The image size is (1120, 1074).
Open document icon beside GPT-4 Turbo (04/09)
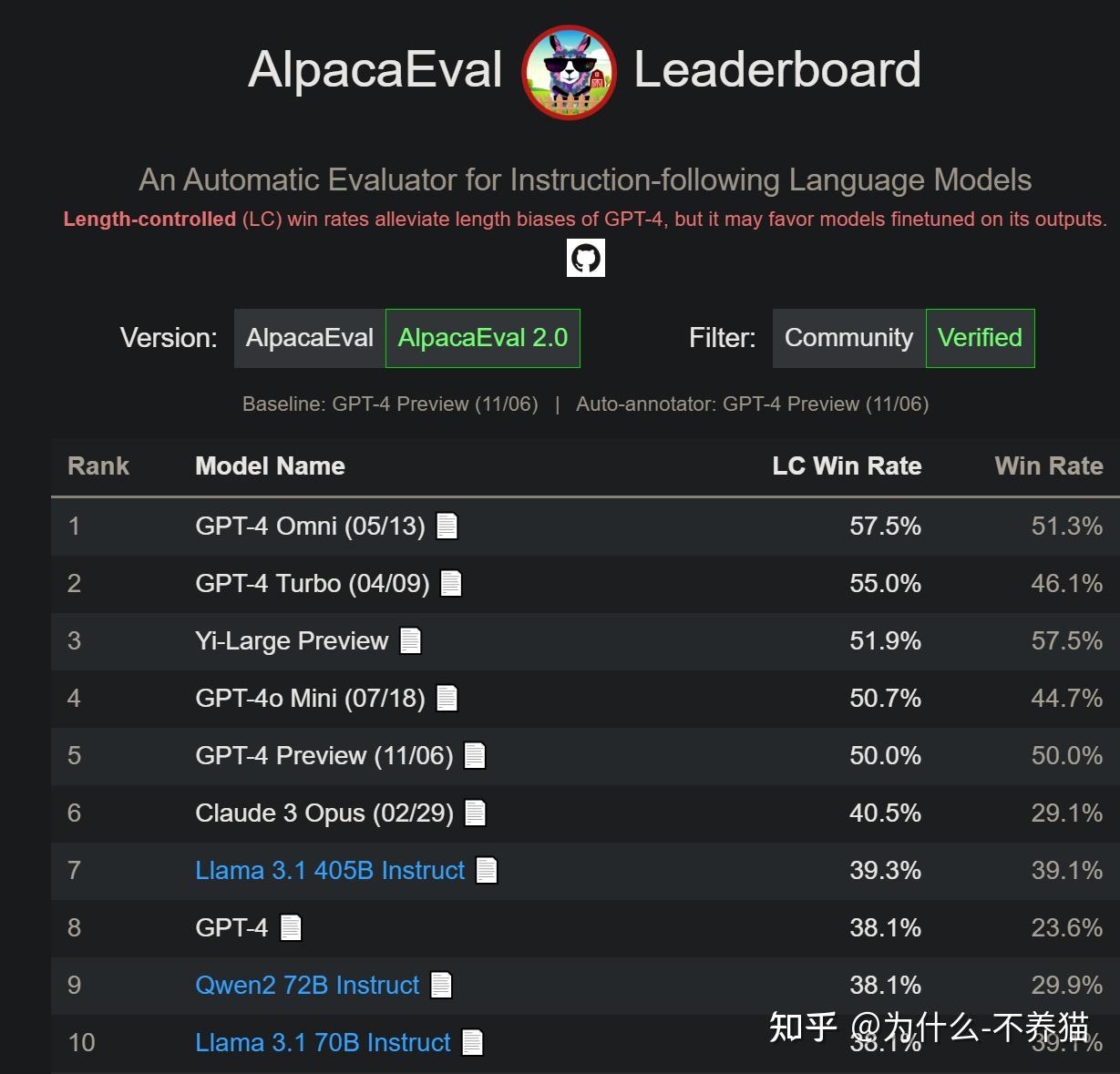coord(451,583)
